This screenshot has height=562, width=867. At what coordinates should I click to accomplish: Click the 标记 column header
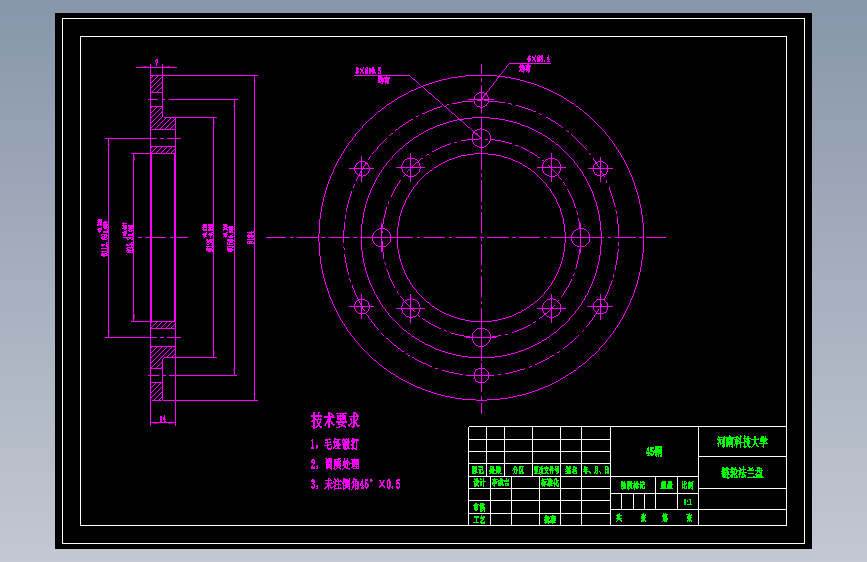(x=478, y=470)
